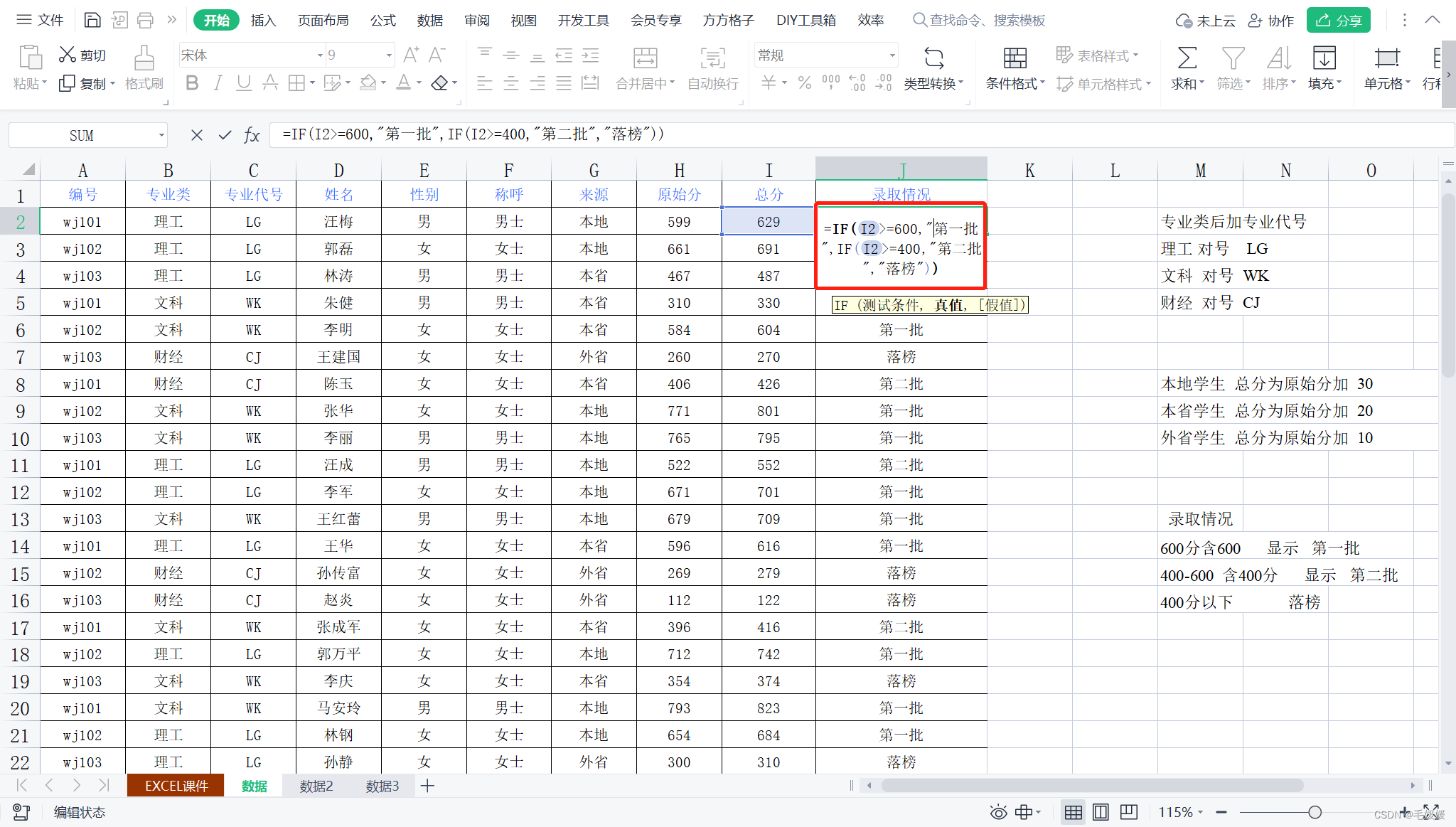Expand the paste (粘贴) dropdown arrow
1456x827 pixels.
(x=44, y=84)
